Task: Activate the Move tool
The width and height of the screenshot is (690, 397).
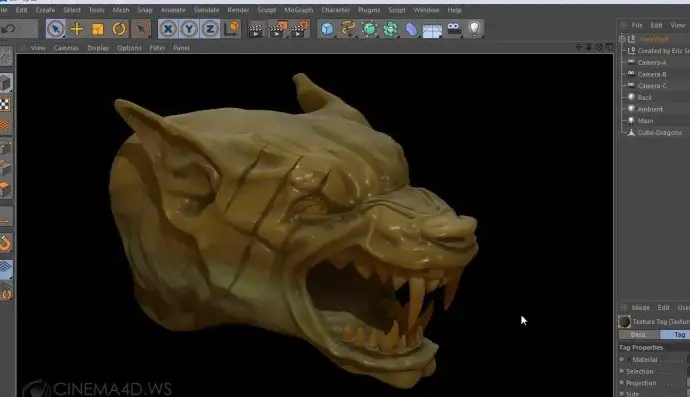Action: pos(77,29)
